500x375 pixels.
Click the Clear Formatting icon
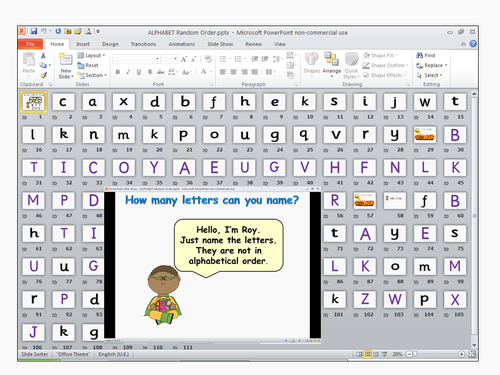[208, 59]
